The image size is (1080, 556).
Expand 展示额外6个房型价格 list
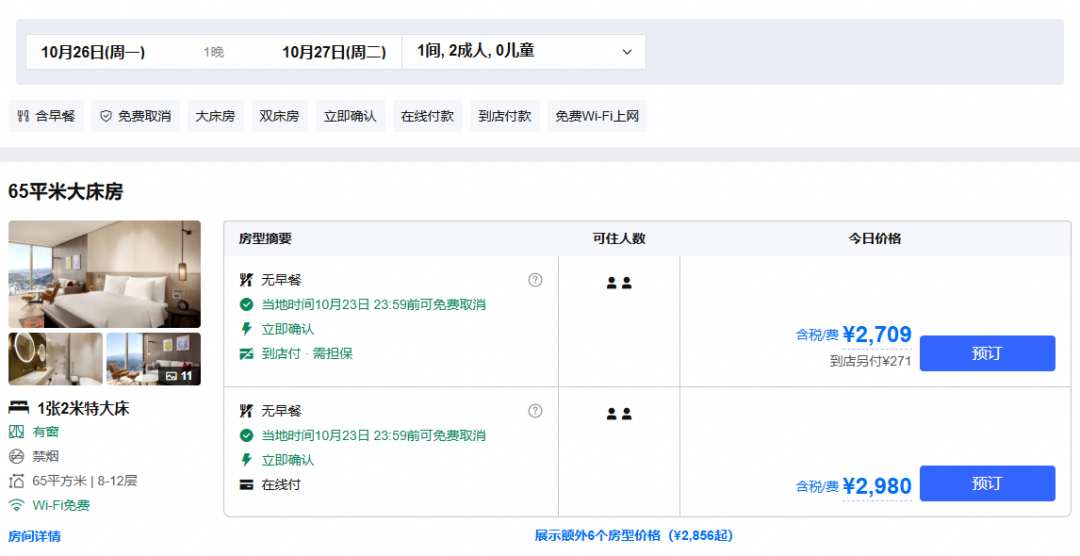[x=634, y=535]
